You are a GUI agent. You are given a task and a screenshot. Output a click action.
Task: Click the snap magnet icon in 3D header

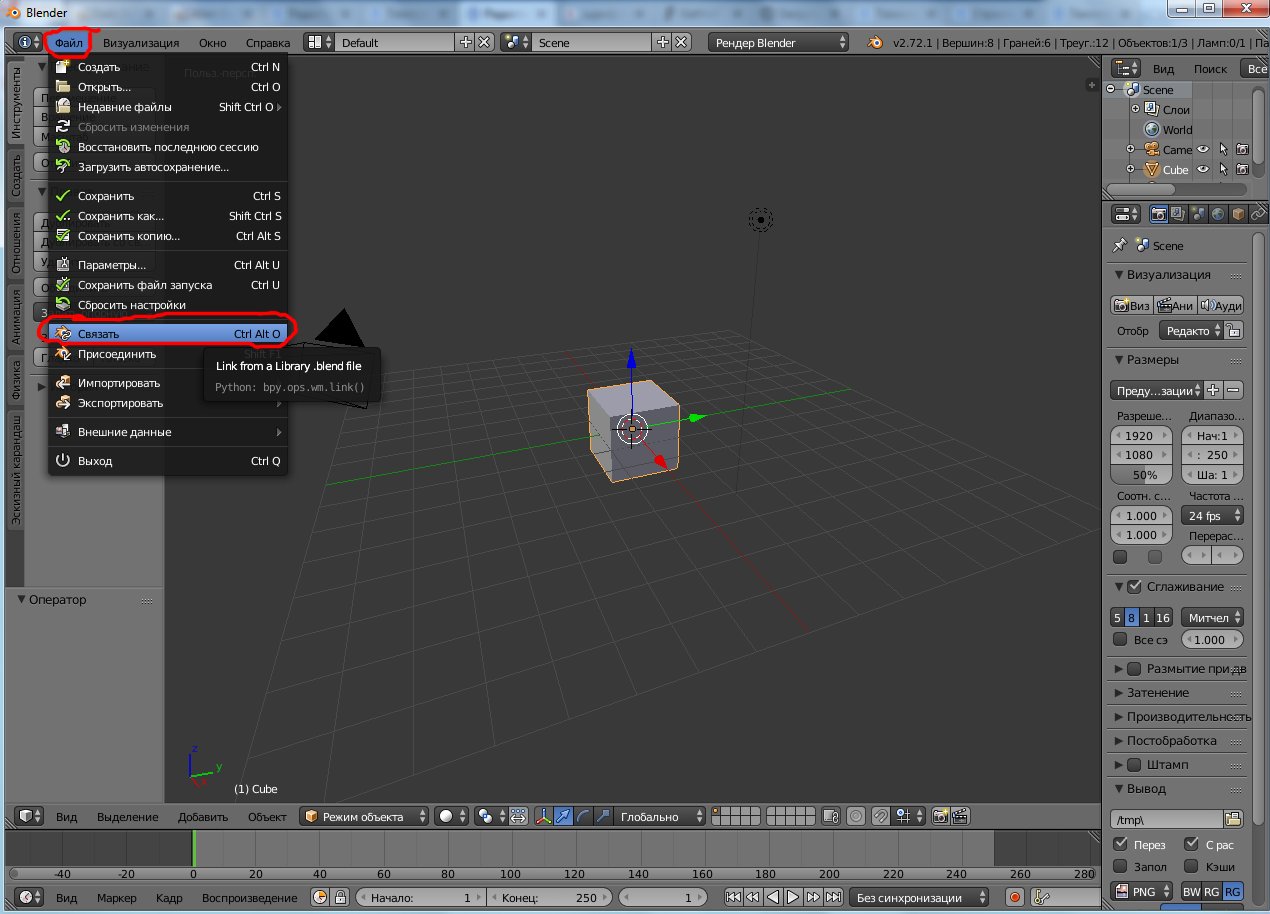[881, 816]
